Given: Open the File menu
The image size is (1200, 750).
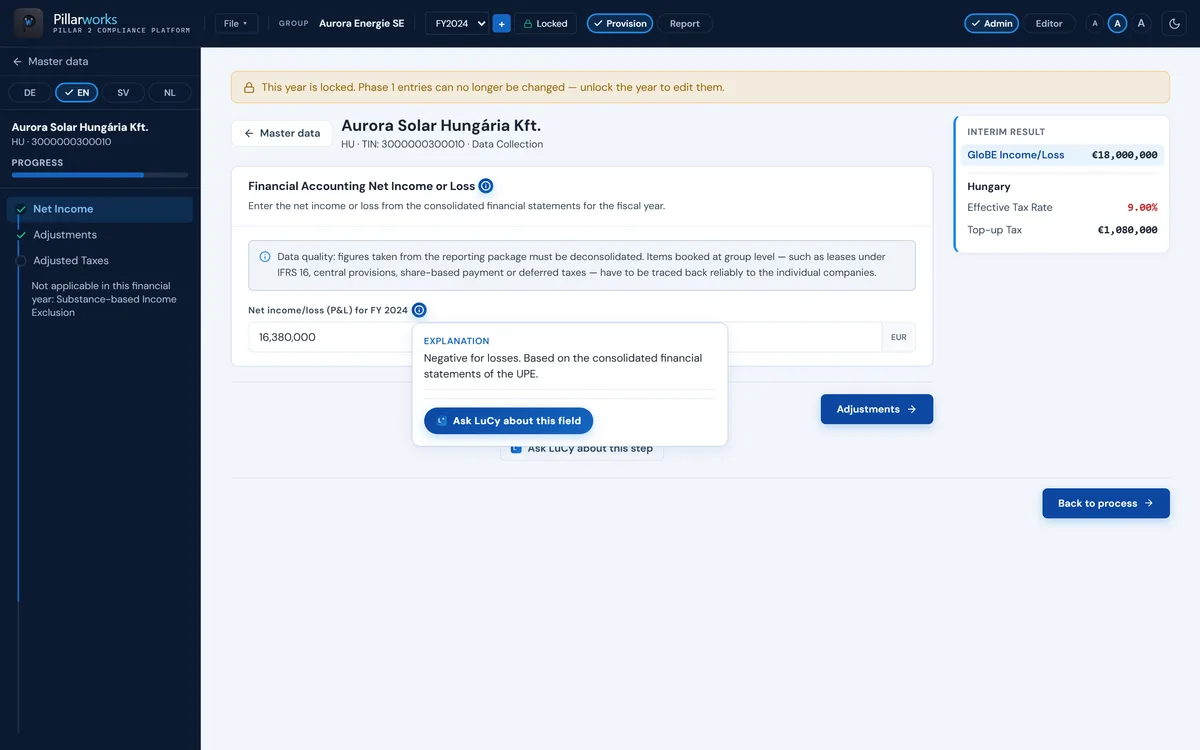Looking at the screenshot, I should pyautogui.click(x=236, y=23).
